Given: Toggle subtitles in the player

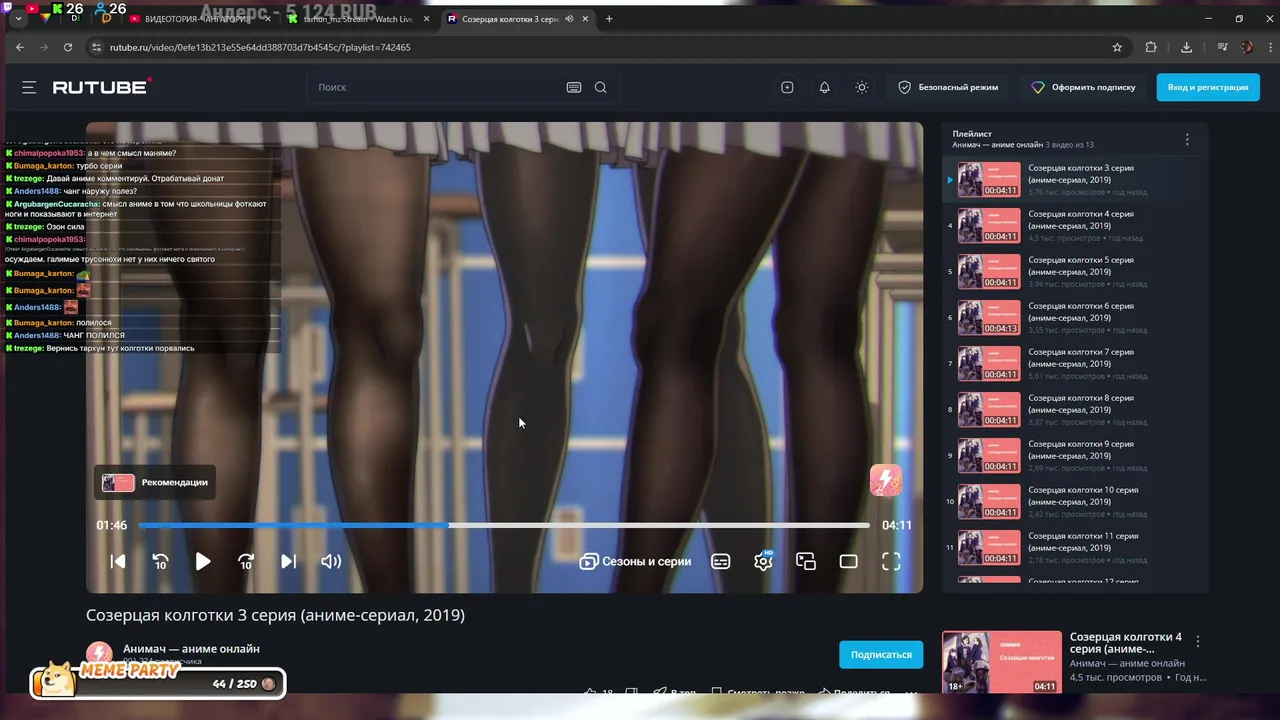Looking at the screenshot, I should coord(721,561).
